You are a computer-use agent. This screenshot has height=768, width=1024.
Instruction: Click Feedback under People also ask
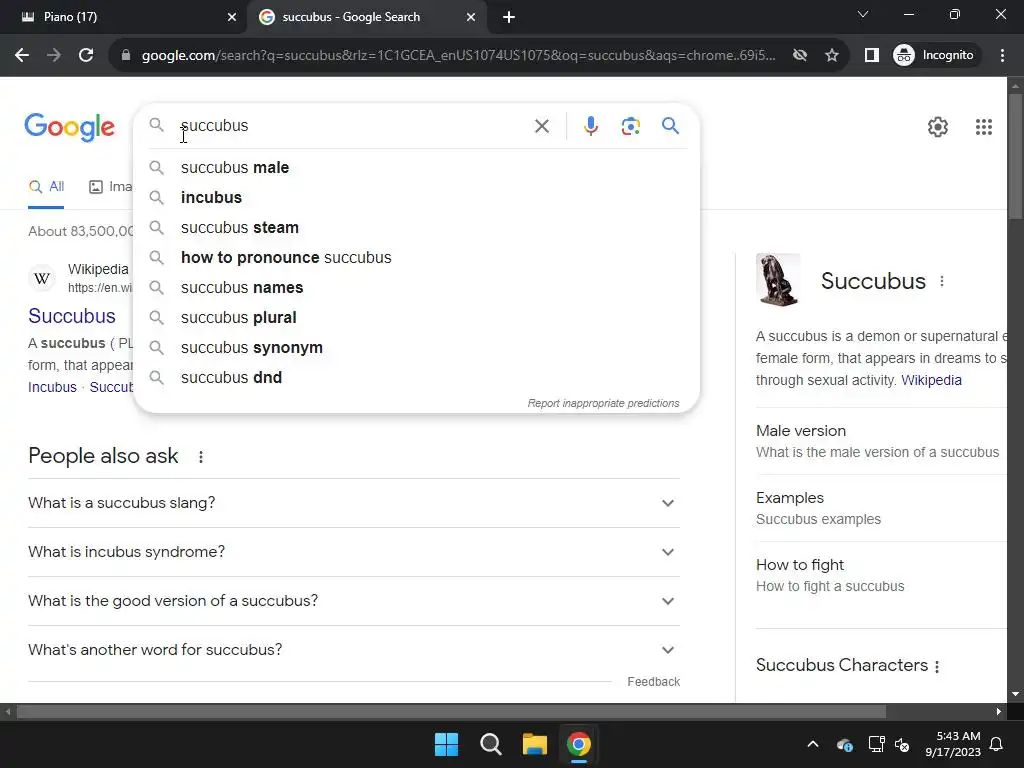tap(653, 682)
